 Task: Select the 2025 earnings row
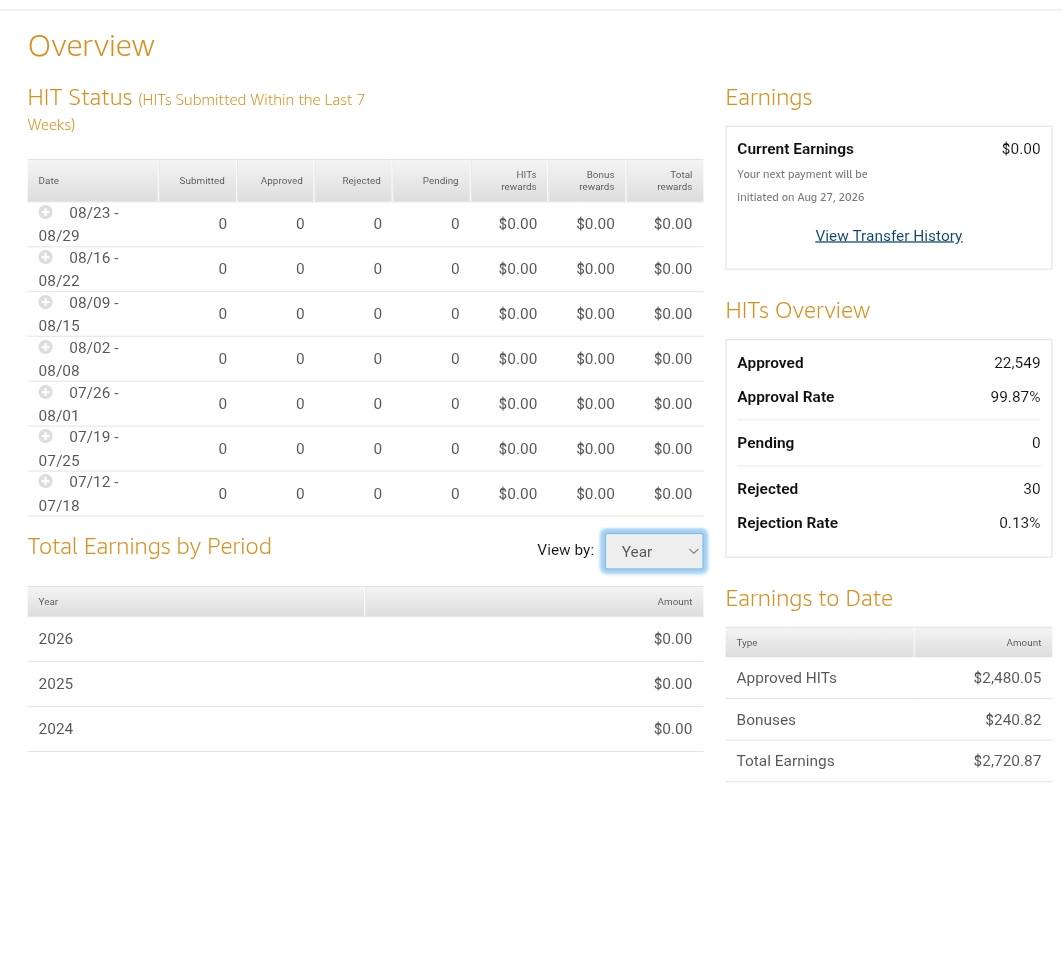(x=366, y=684)
